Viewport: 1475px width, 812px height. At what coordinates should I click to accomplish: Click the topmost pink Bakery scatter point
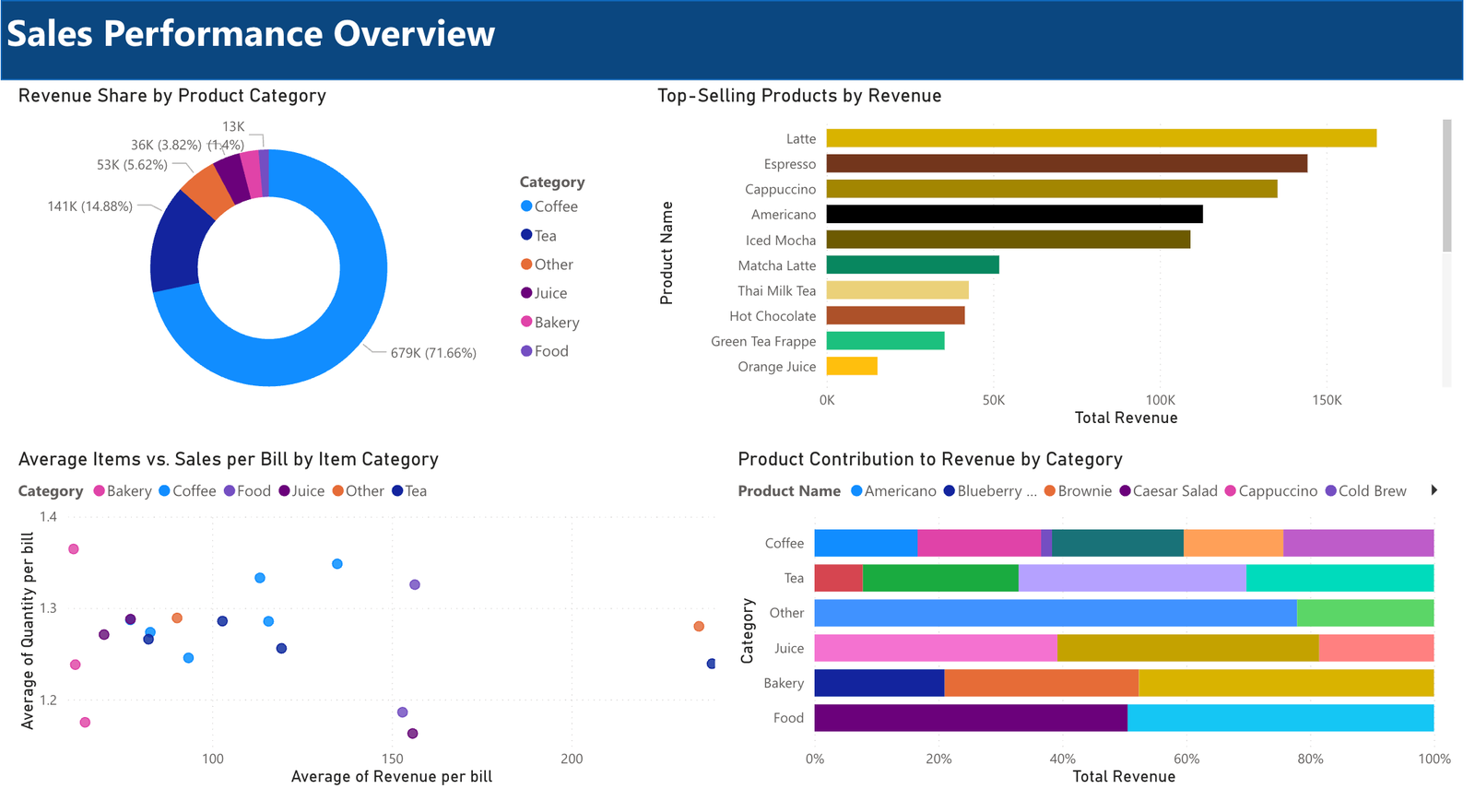[74, 549]
